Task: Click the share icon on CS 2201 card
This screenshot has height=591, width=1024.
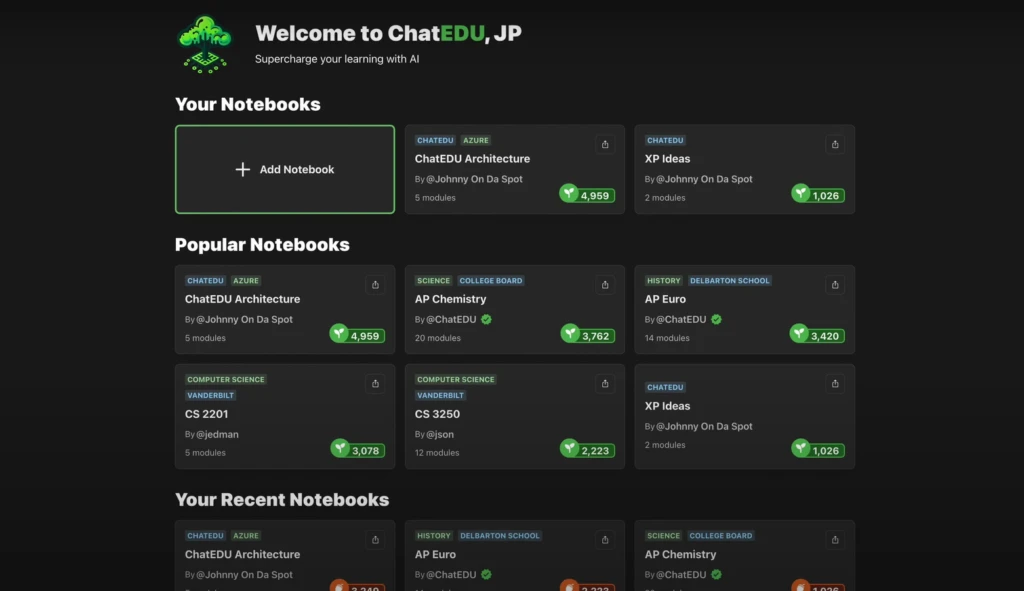Action: (x=375, y=383)
